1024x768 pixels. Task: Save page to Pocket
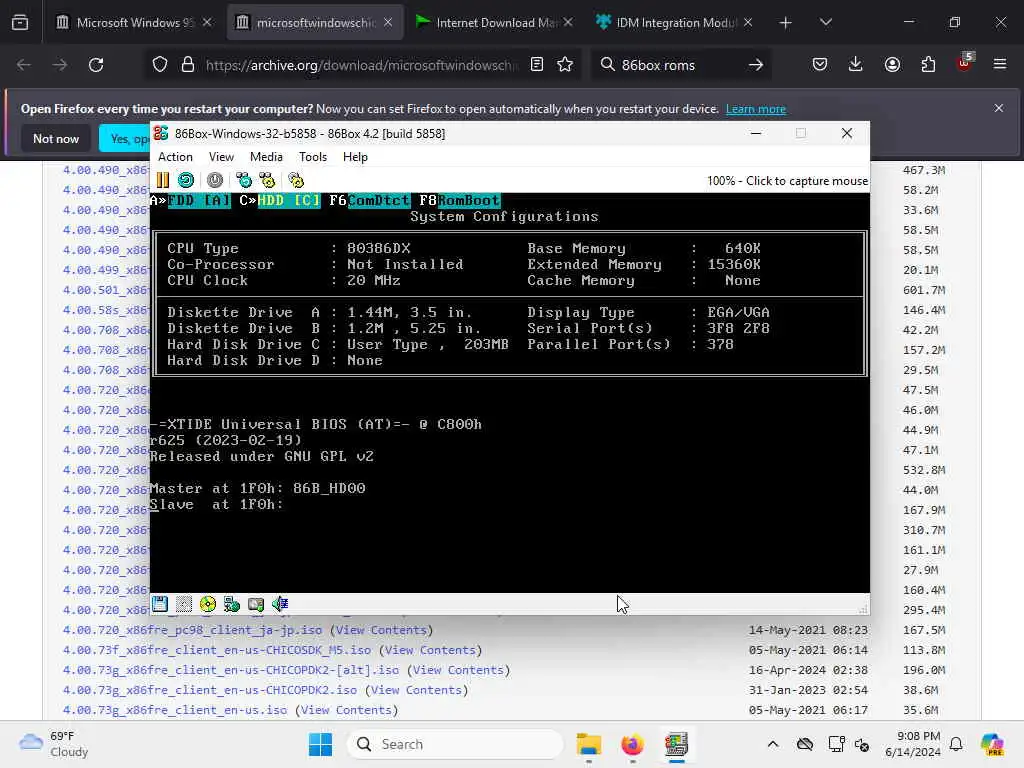(x=820, y=65)
